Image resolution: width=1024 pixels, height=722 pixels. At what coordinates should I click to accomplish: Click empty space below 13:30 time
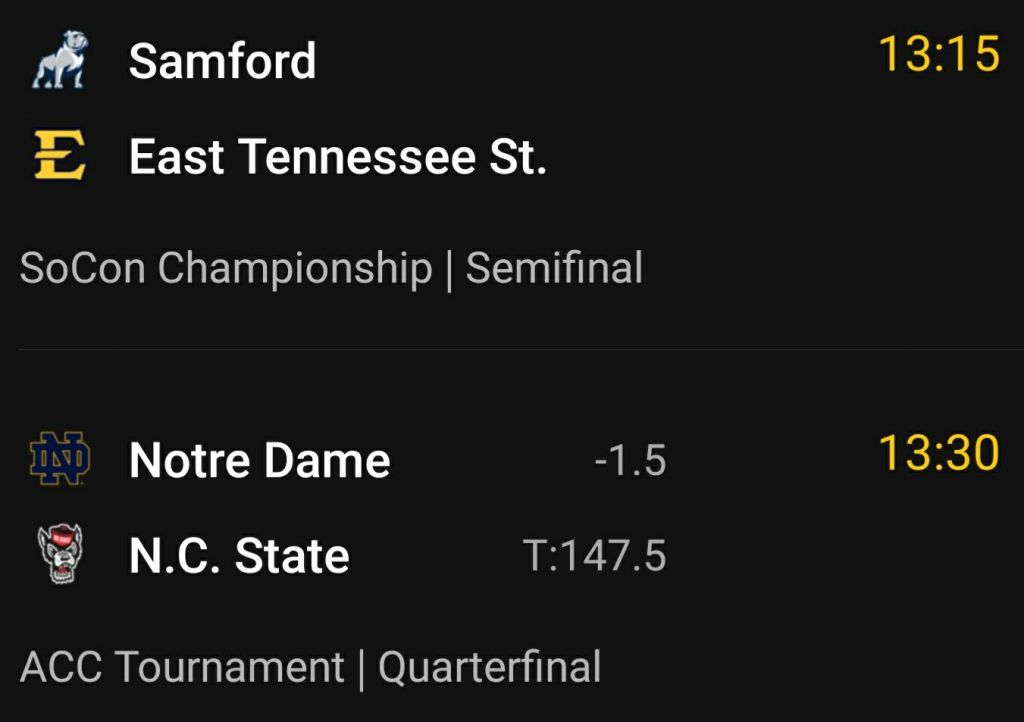coord(938,556)
